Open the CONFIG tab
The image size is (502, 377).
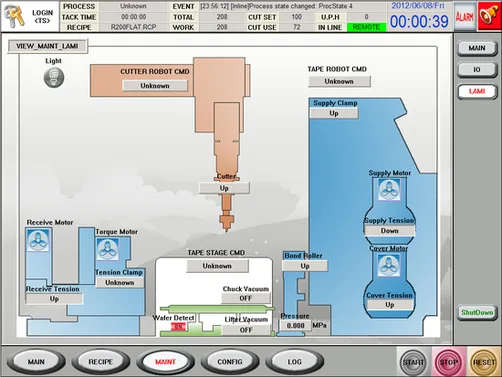tap(230, 362)
